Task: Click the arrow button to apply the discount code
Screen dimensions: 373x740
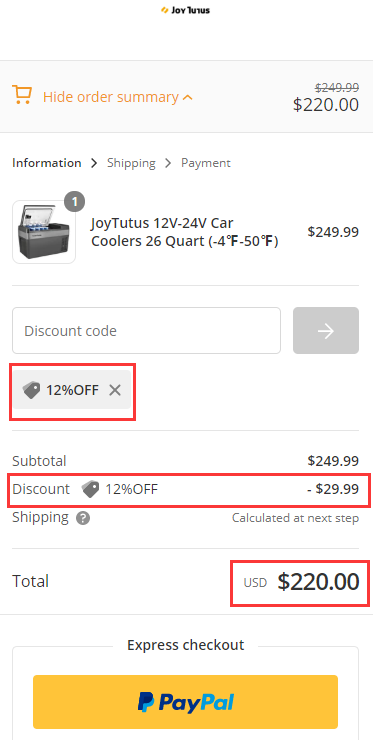Action: (x=326, y=330)
